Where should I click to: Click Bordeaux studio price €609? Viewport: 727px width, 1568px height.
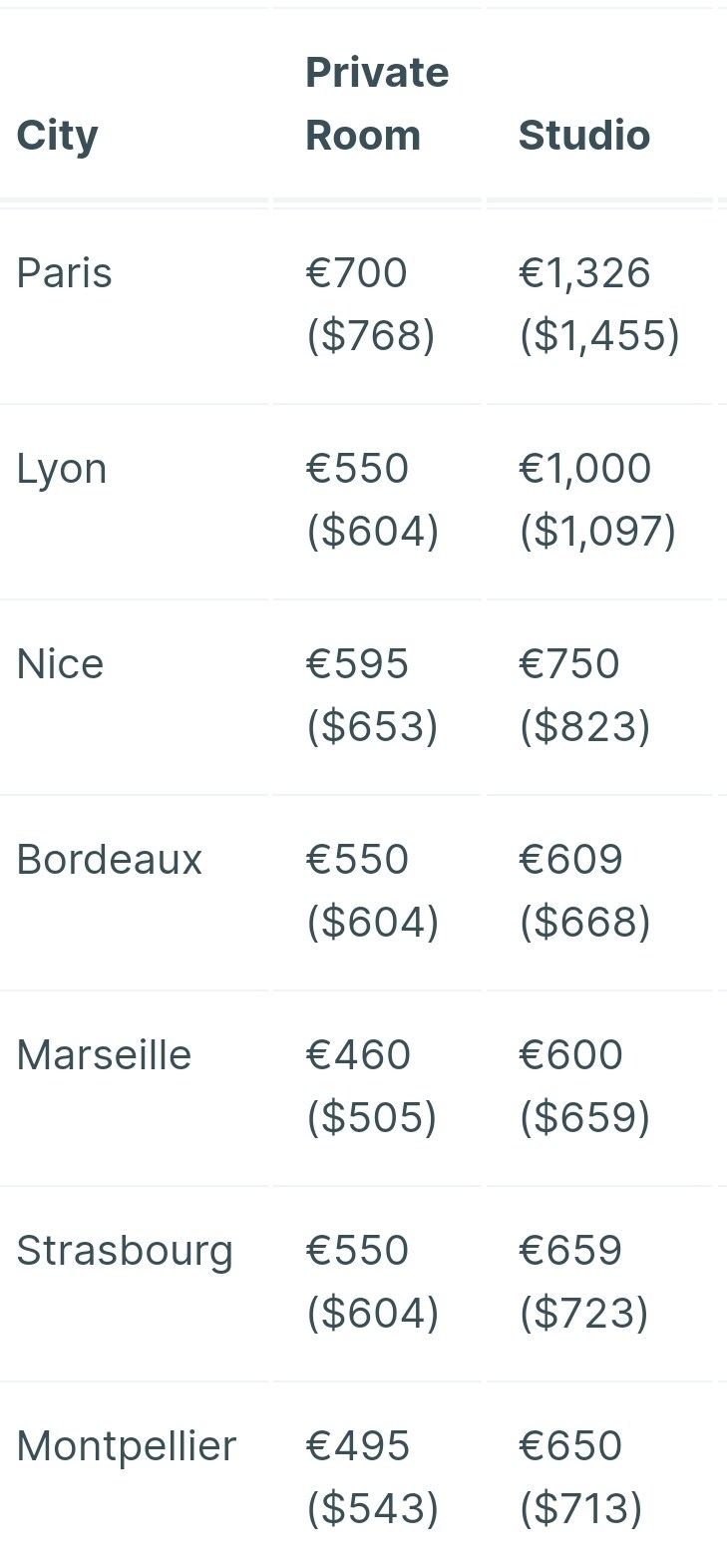[x=570, y=860]
